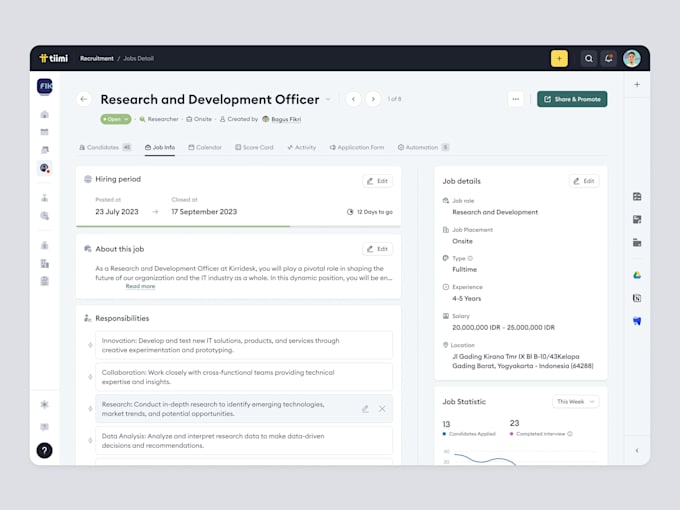Open job title dropdown arrow

328,100
